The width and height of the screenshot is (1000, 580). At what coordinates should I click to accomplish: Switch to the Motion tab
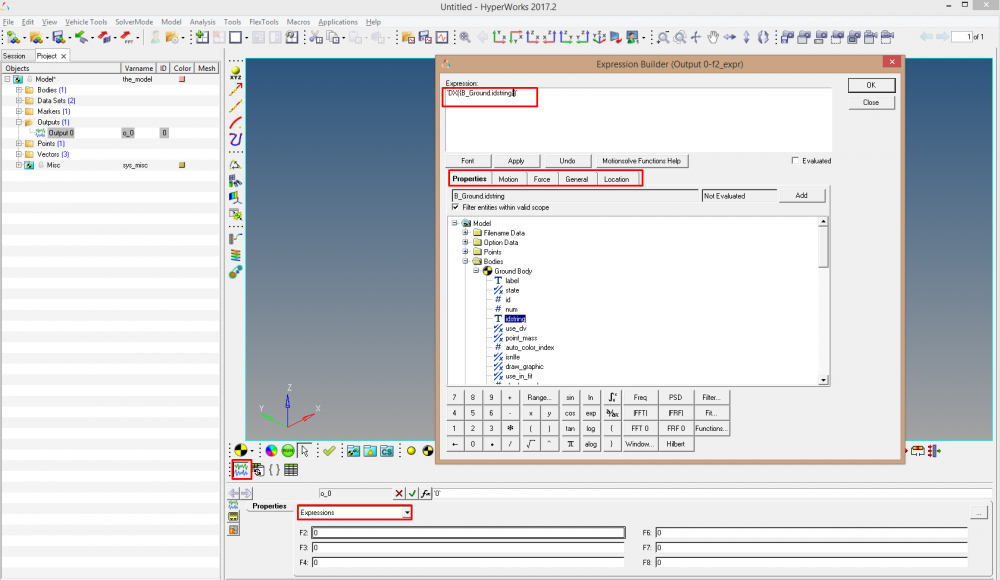tap(508, 179)
